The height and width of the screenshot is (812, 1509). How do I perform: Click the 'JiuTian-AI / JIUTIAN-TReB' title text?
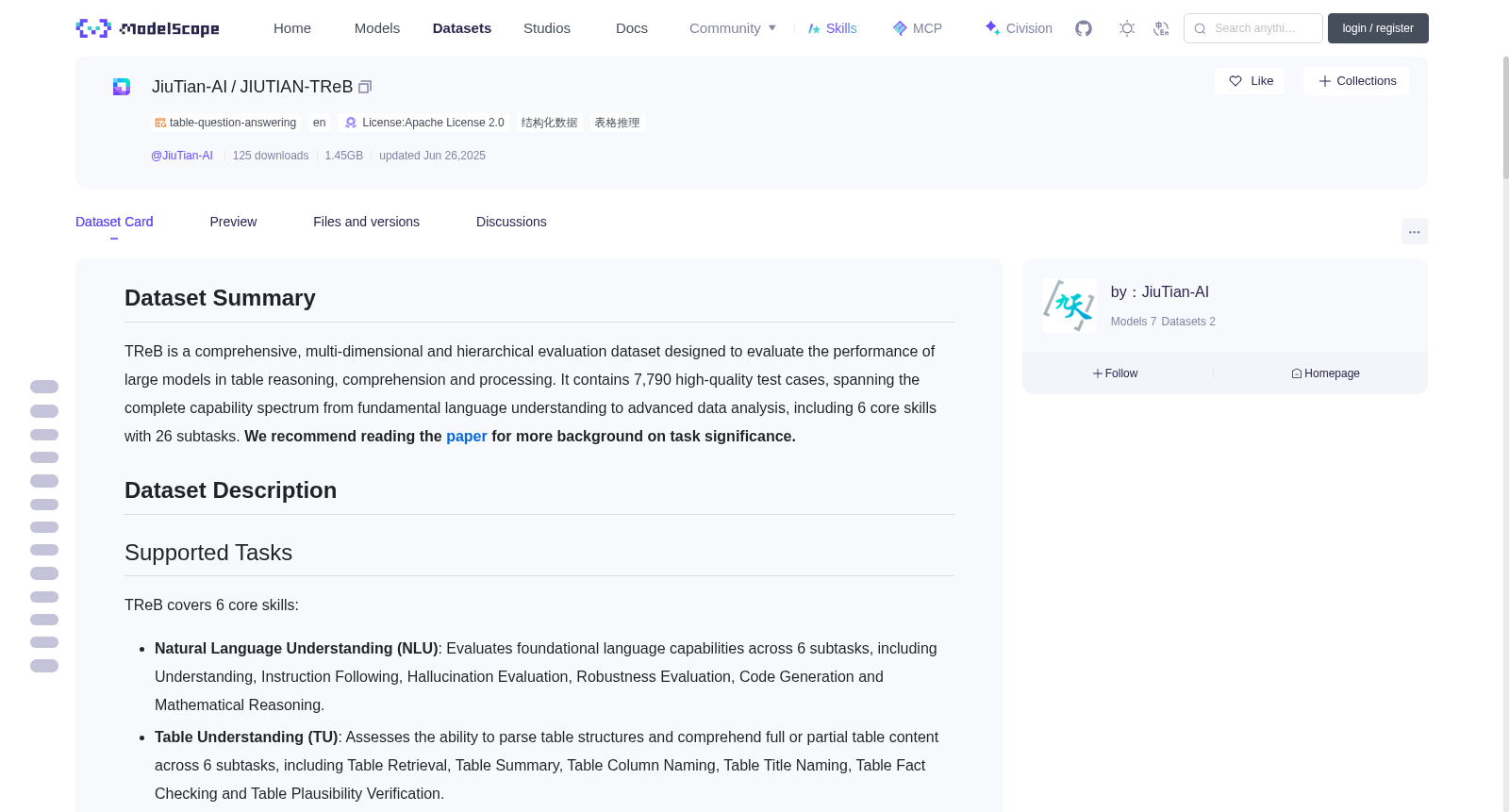(x=252, y=87)
